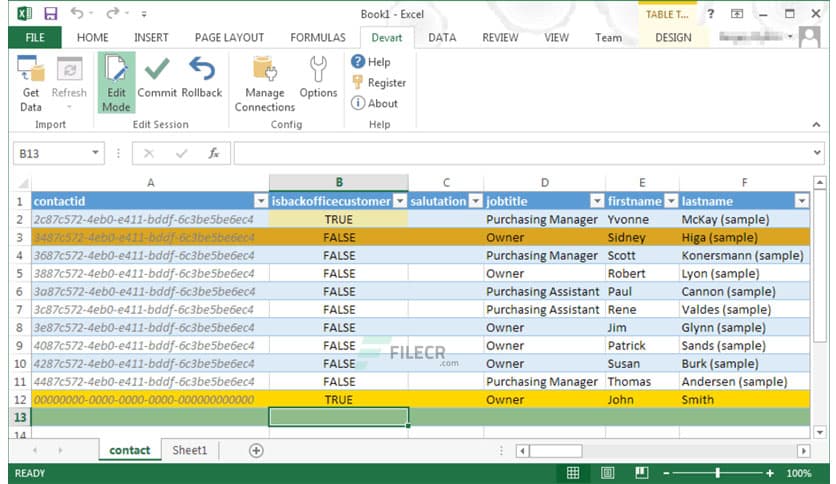Open the isbackofficecustomer filter dropdown

coord(400,201)
